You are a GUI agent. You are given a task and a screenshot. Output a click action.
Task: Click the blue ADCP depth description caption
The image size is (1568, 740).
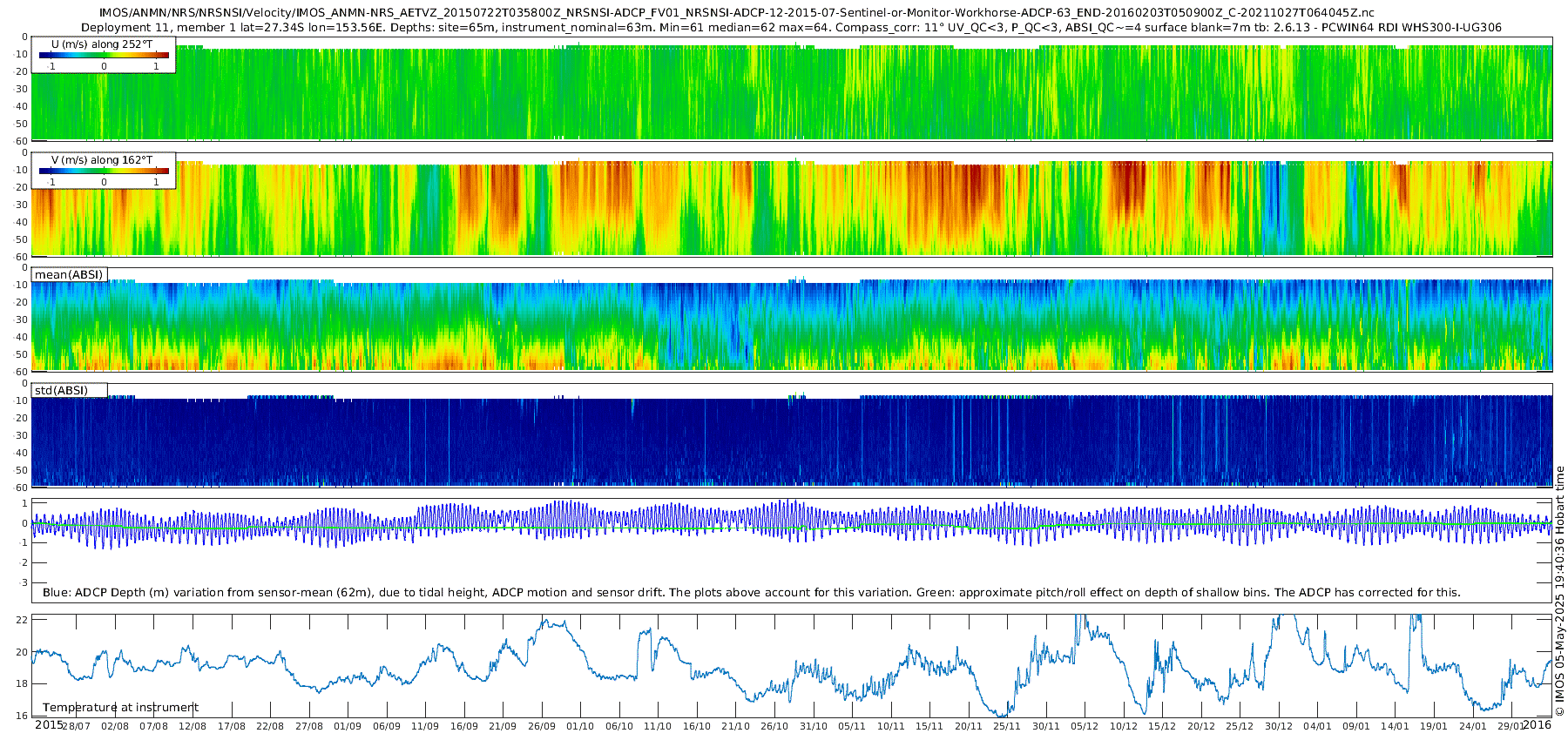[752, 592]
